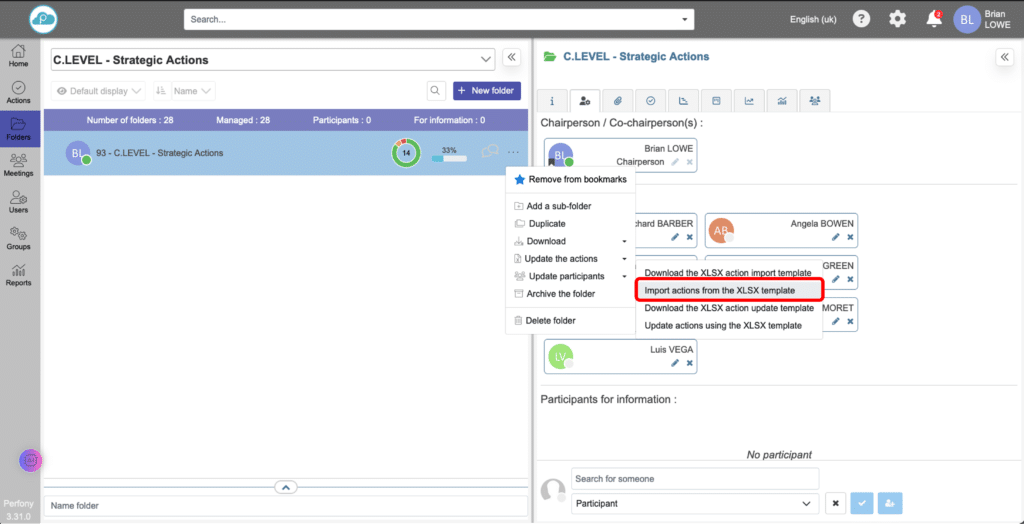Choose Archive the folder menu entry
Screen dimensions: 1024x524
point(560,294)
